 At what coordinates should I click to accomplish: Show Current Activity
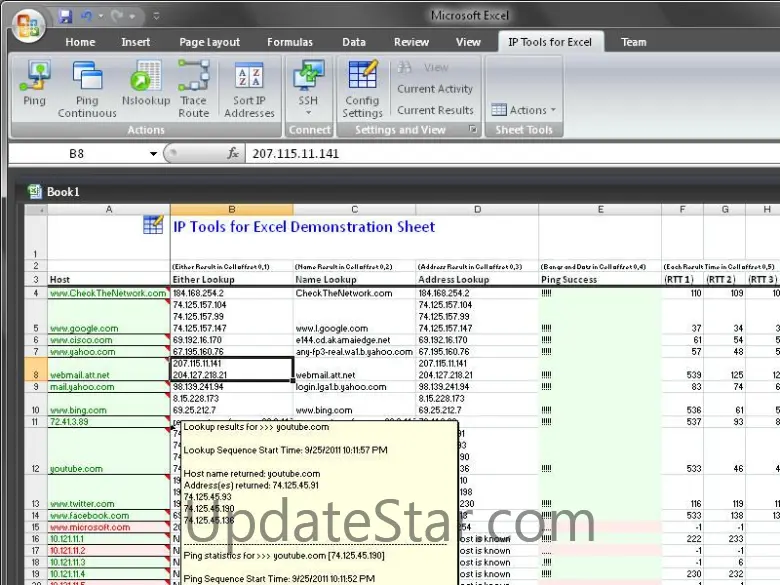tap(435, 89)
